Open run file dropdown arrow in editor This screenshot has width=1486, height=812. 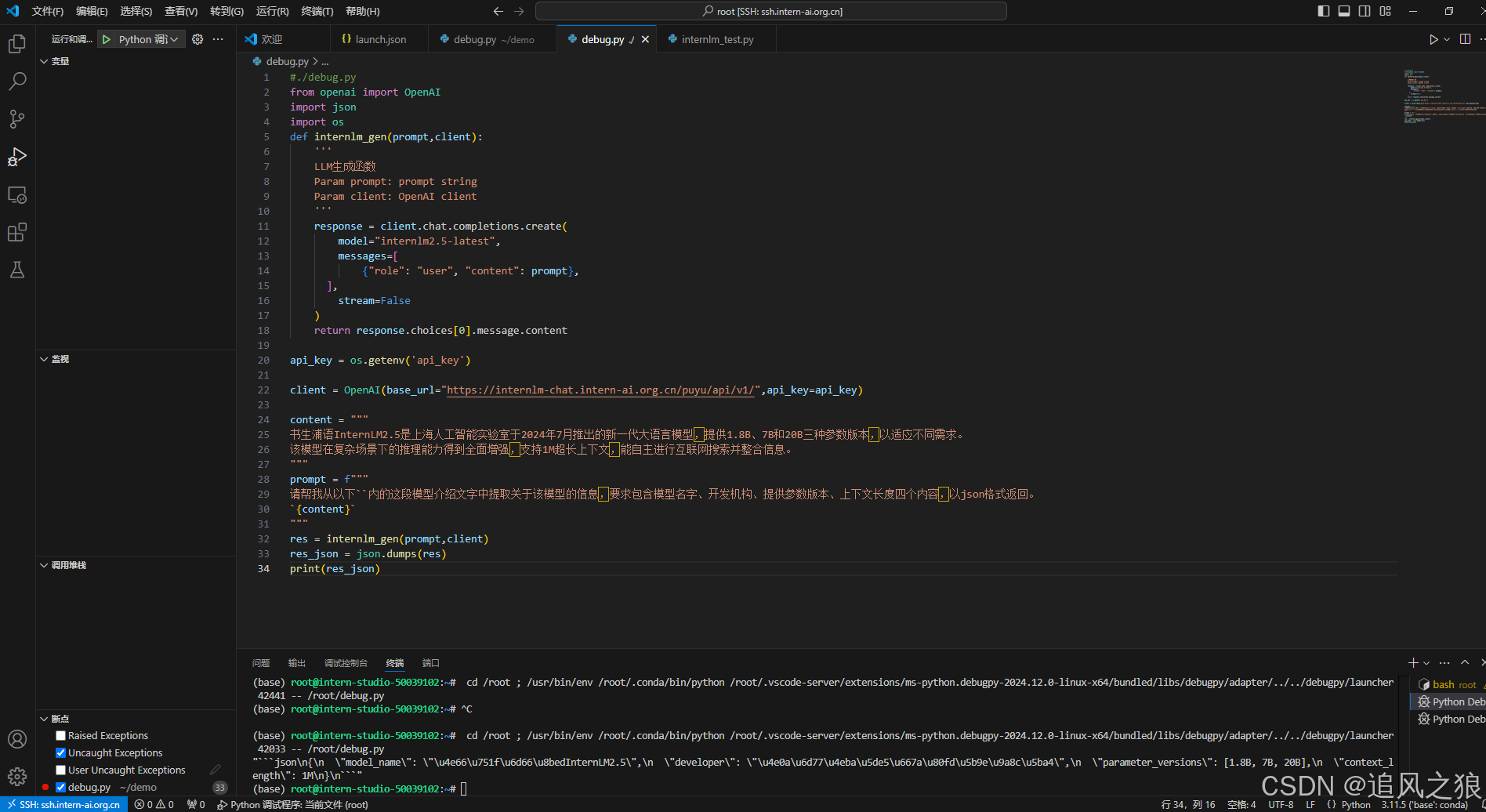tap(1447, 39)
